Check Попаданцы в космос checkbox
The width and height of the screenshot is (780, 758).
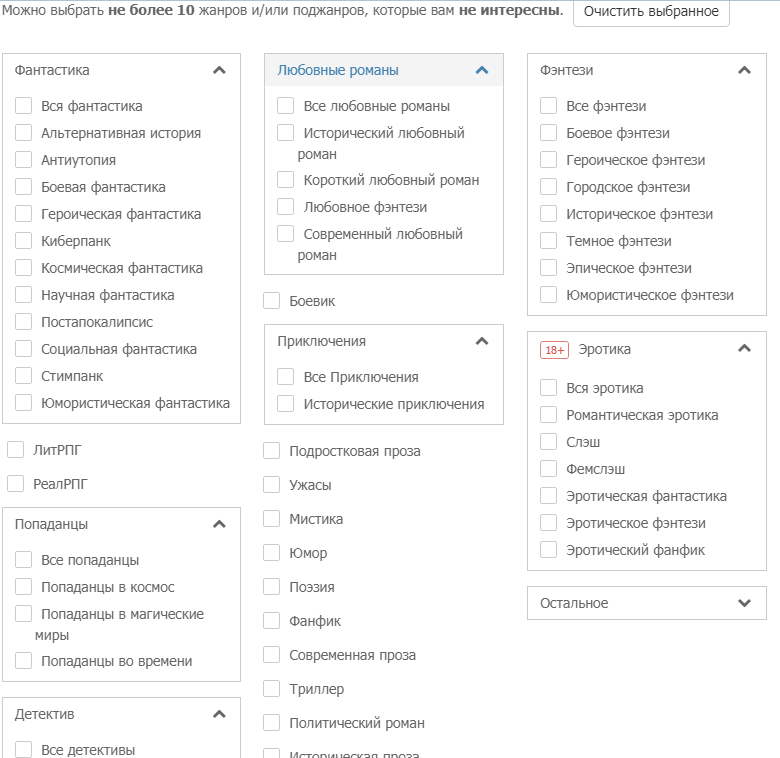click(x=24, y=587)
